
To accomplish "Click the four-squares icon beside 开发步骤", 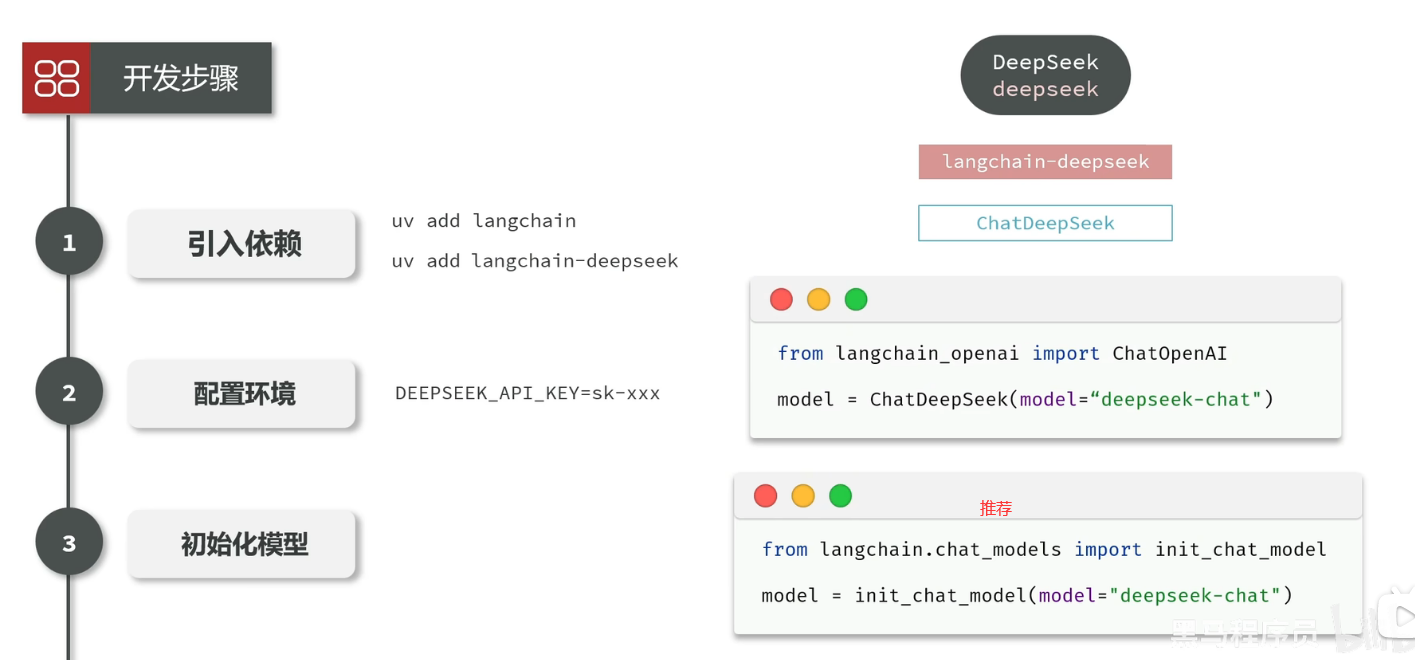I will tap(57, 78).
